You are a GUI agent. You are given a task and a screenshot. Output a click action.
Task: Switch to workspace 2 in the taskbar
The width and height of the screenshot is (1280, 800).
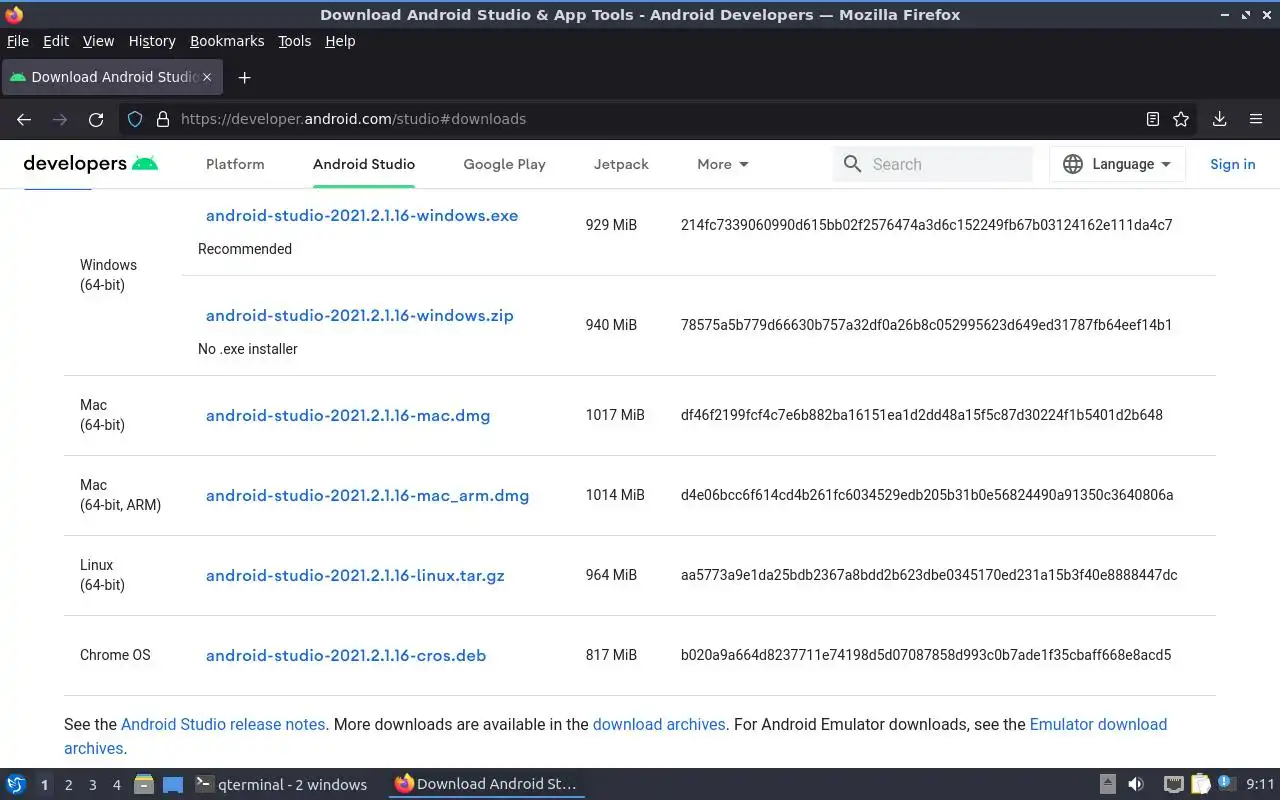tap(68, 785)
